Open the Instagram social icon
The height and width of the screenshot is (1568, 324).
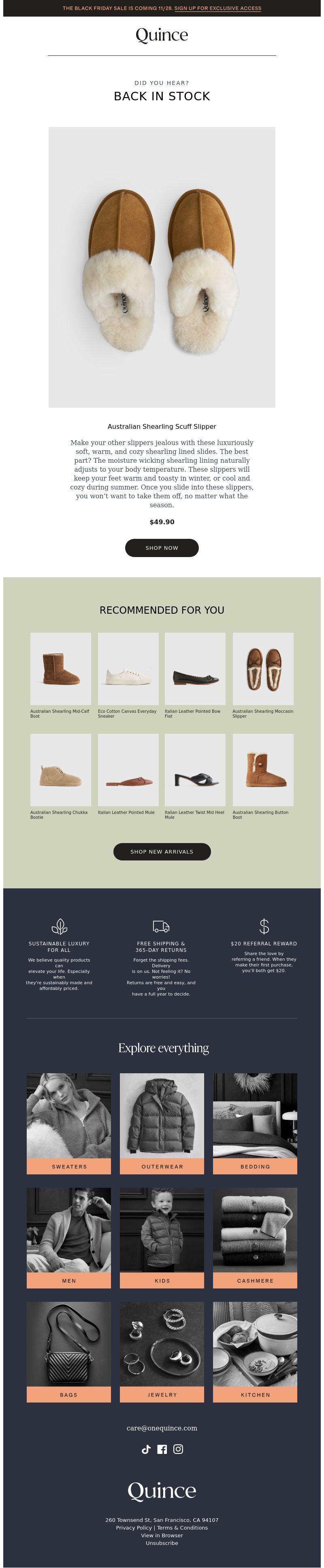pyautogui.click(x=178, y=1449)
